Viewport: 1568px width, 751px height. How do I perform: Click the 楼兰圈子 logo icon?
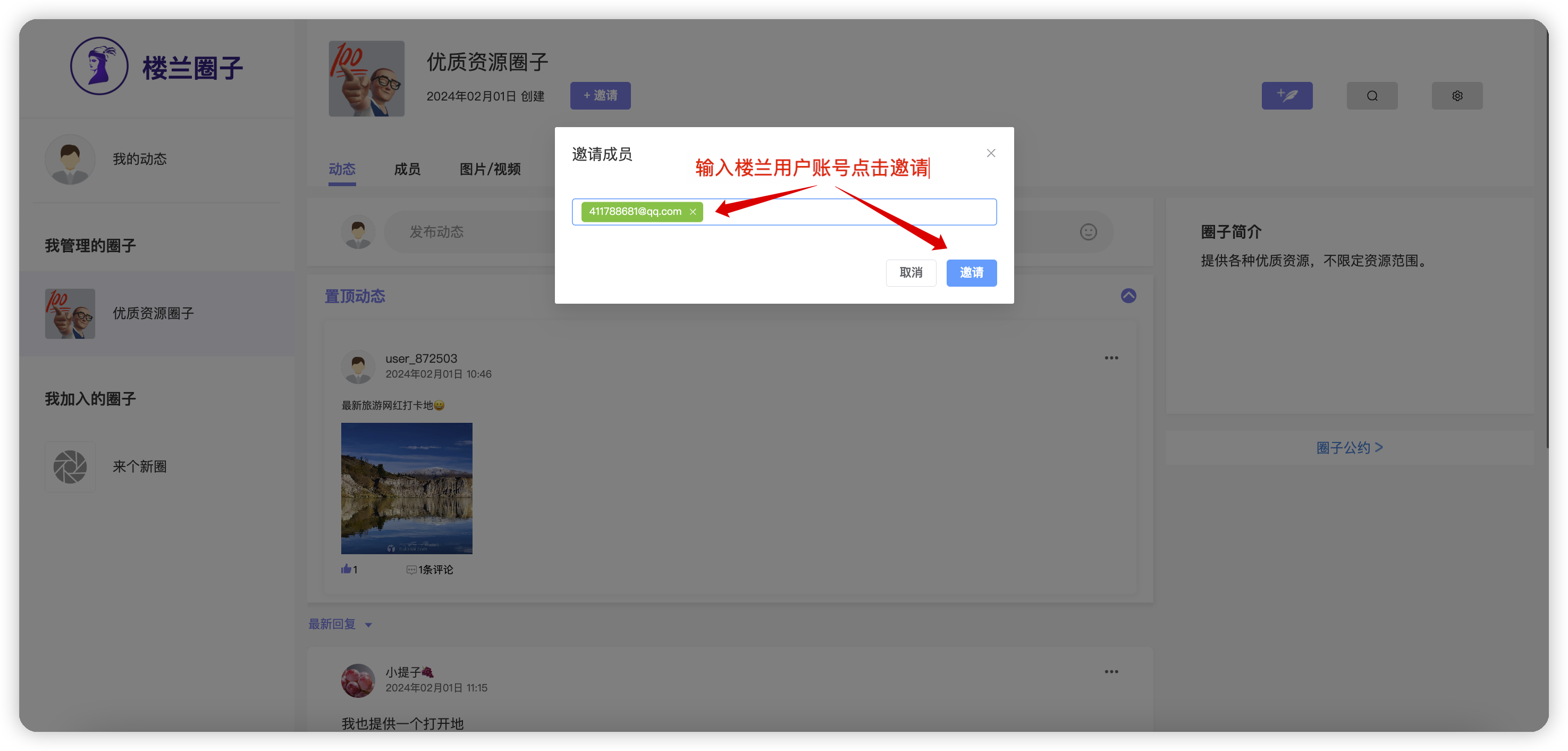(99, 66)
